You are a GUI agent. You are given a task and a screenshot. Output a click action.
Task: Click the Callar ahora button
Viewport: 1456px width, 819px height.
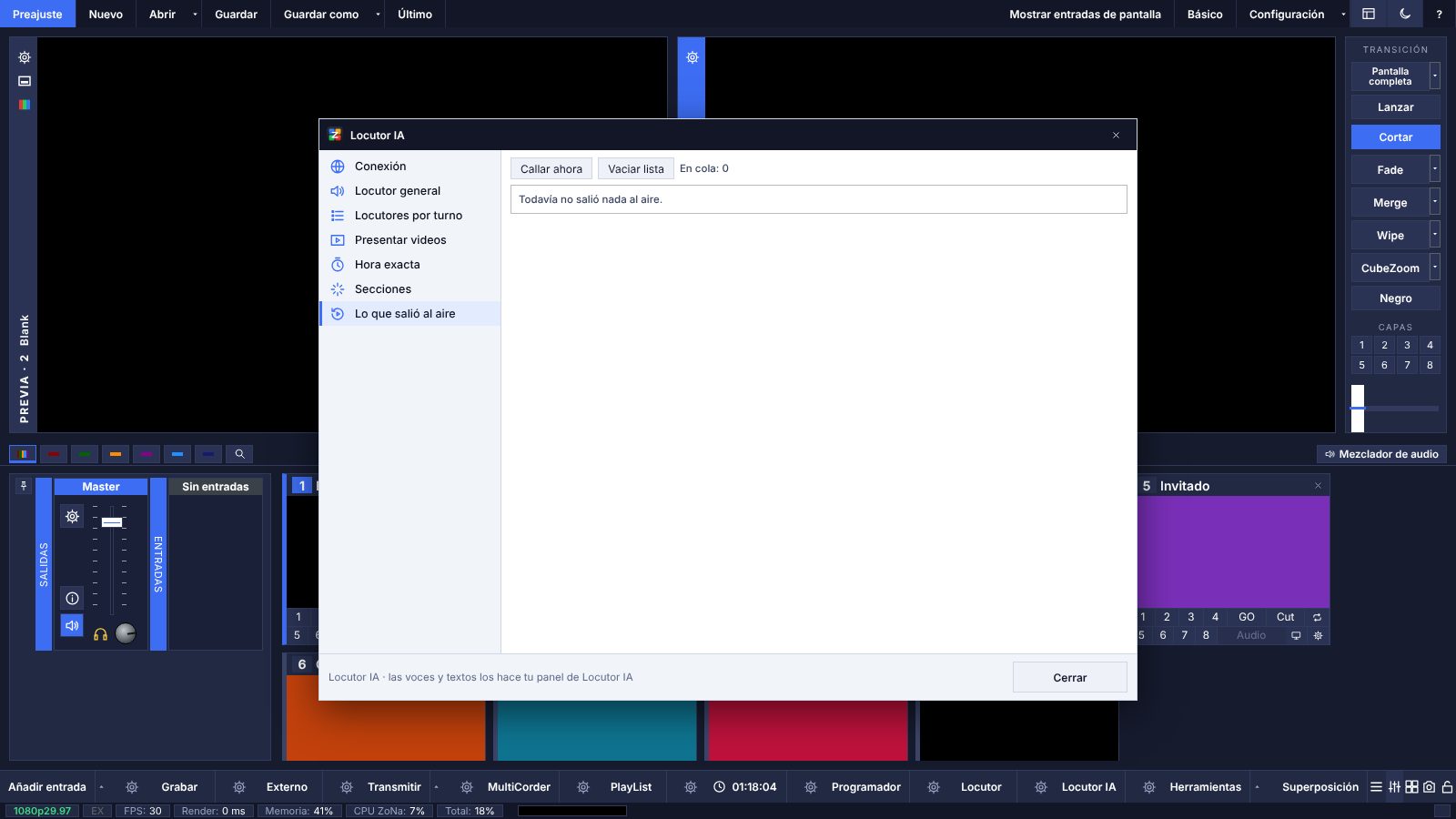pyautogui.click(x=551, y=168)
